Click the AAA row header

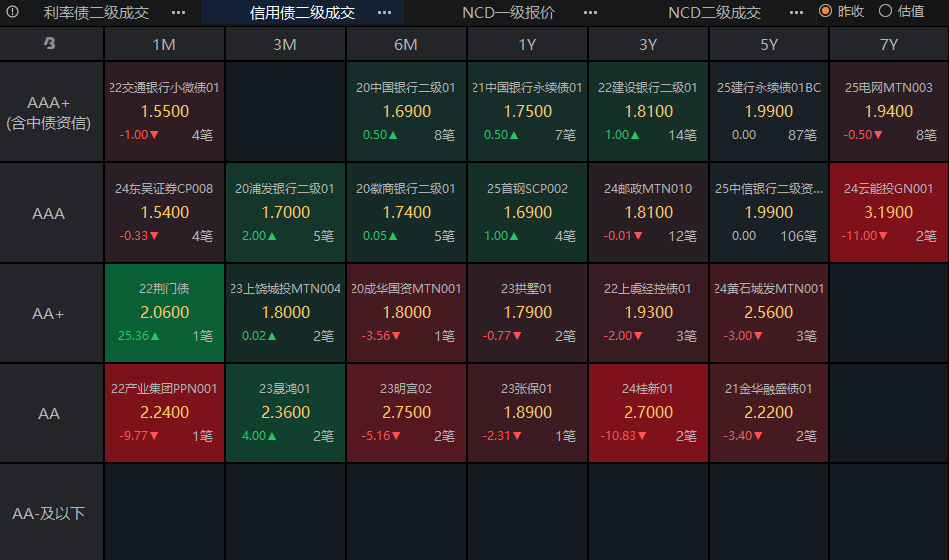click(51, 213)
